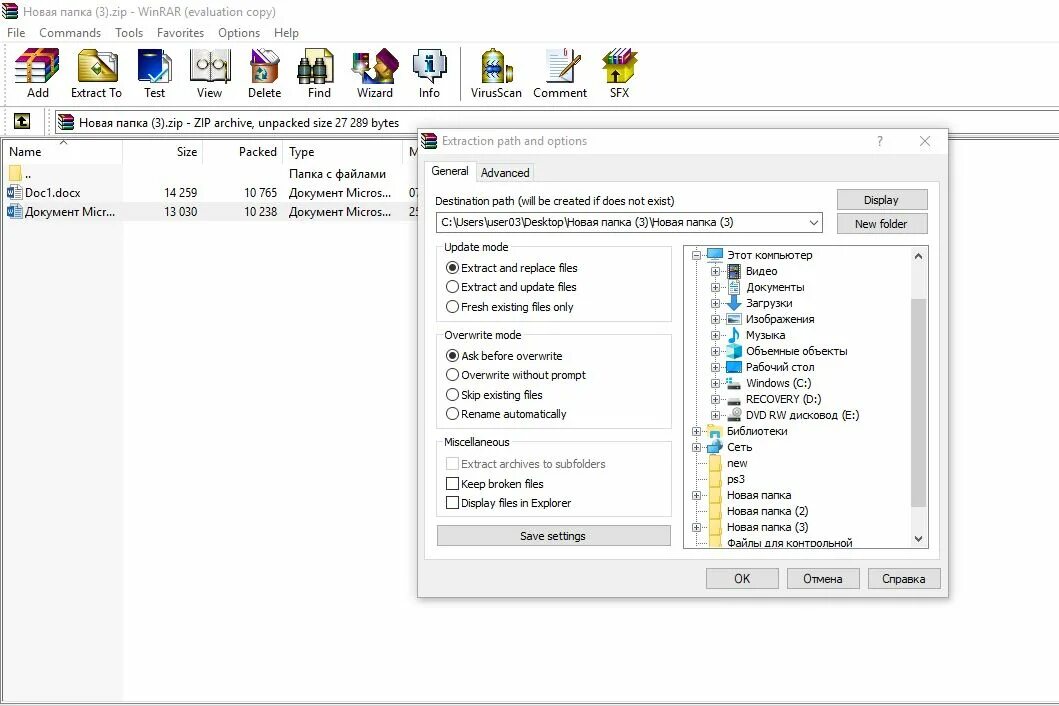
Task: Open the Options menu
Action: [238, 32]
